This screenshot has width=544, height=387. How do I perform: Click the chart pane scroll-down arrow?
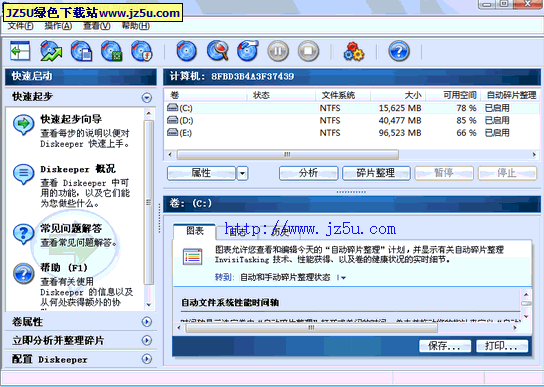click(526, 316)
